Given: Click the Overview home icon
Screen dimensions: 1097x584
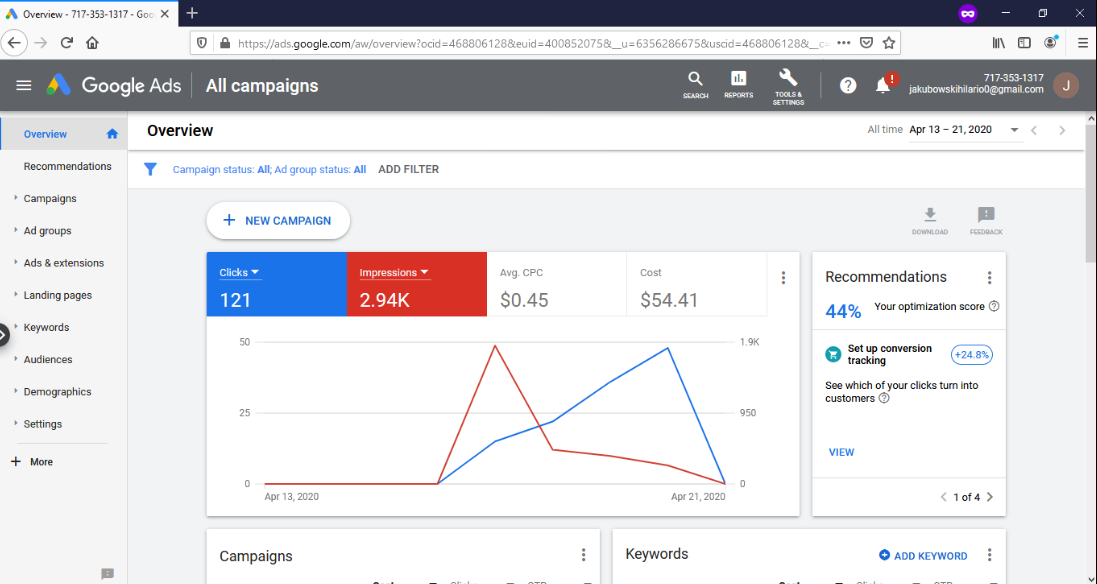Looking at the screenshot, I should [112, 134].
